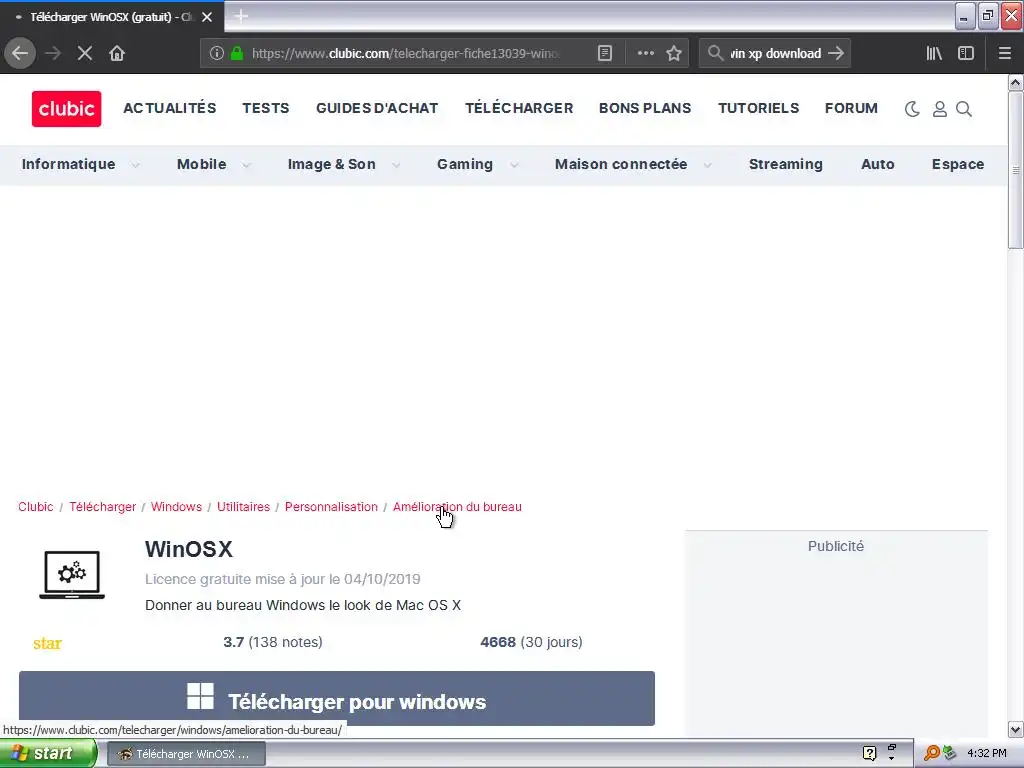Open the Auto category

coord(878,165)
